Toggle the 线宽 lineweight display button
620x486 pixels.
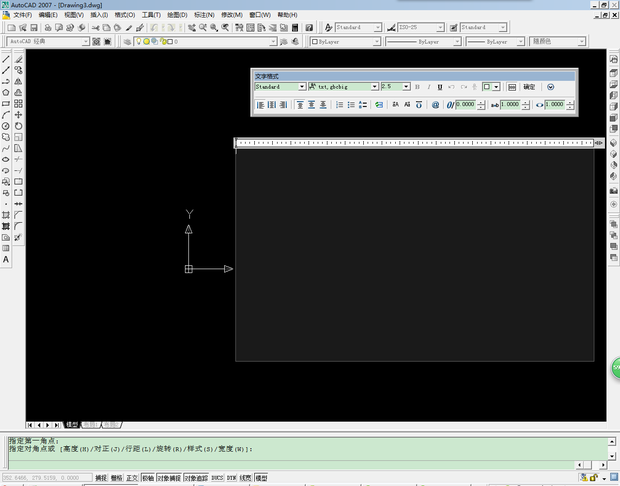coord(246,478)
